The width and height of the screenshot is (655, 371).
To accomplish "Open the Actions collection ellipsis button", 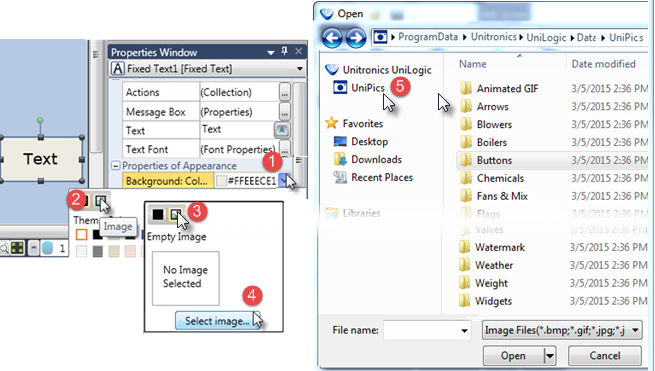I will [284, 92].
